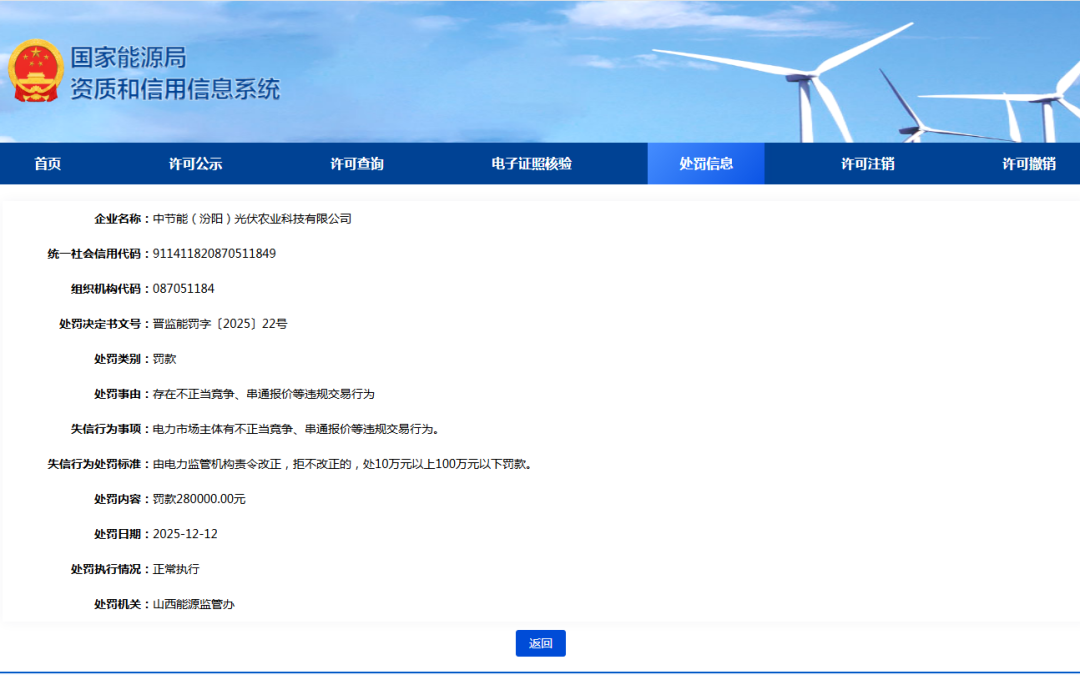Screen dimensions: 1080x675
Task: Click the 资质和信用信息系统 header title
Action: 175,89
